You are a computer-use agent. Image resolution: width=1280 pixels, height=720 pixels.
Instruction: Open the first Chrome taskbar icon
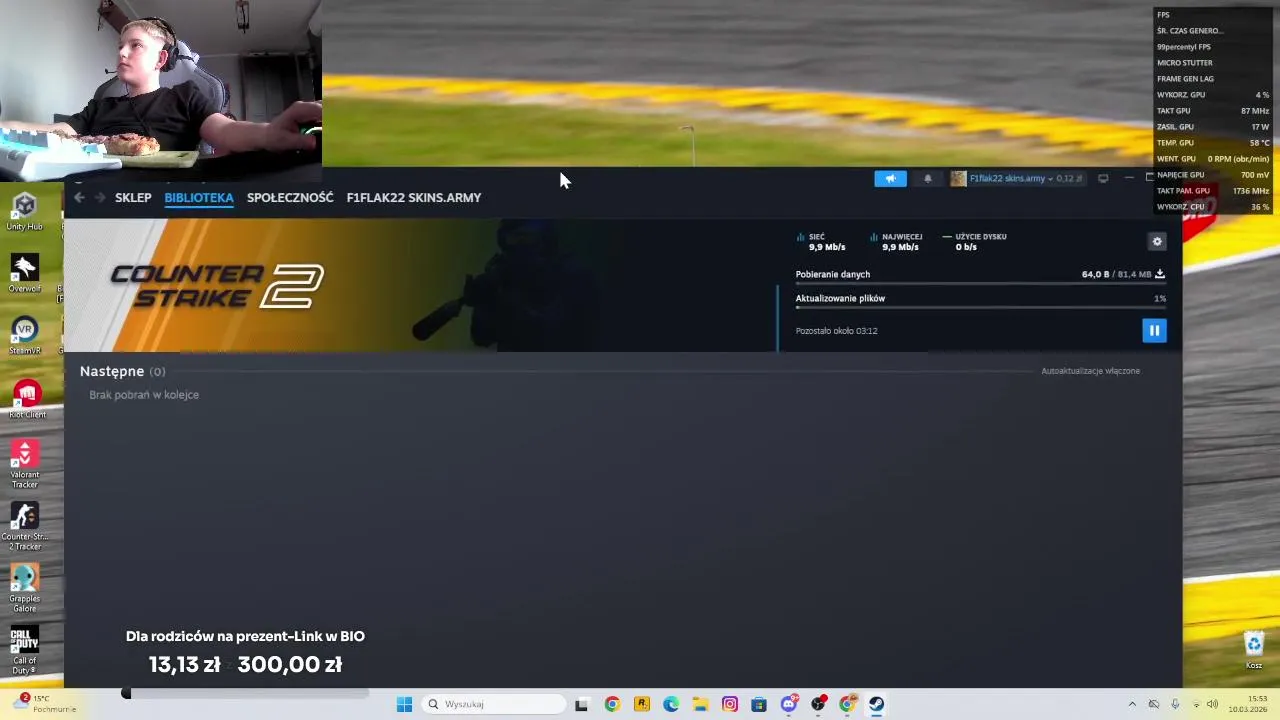point(612,704)
